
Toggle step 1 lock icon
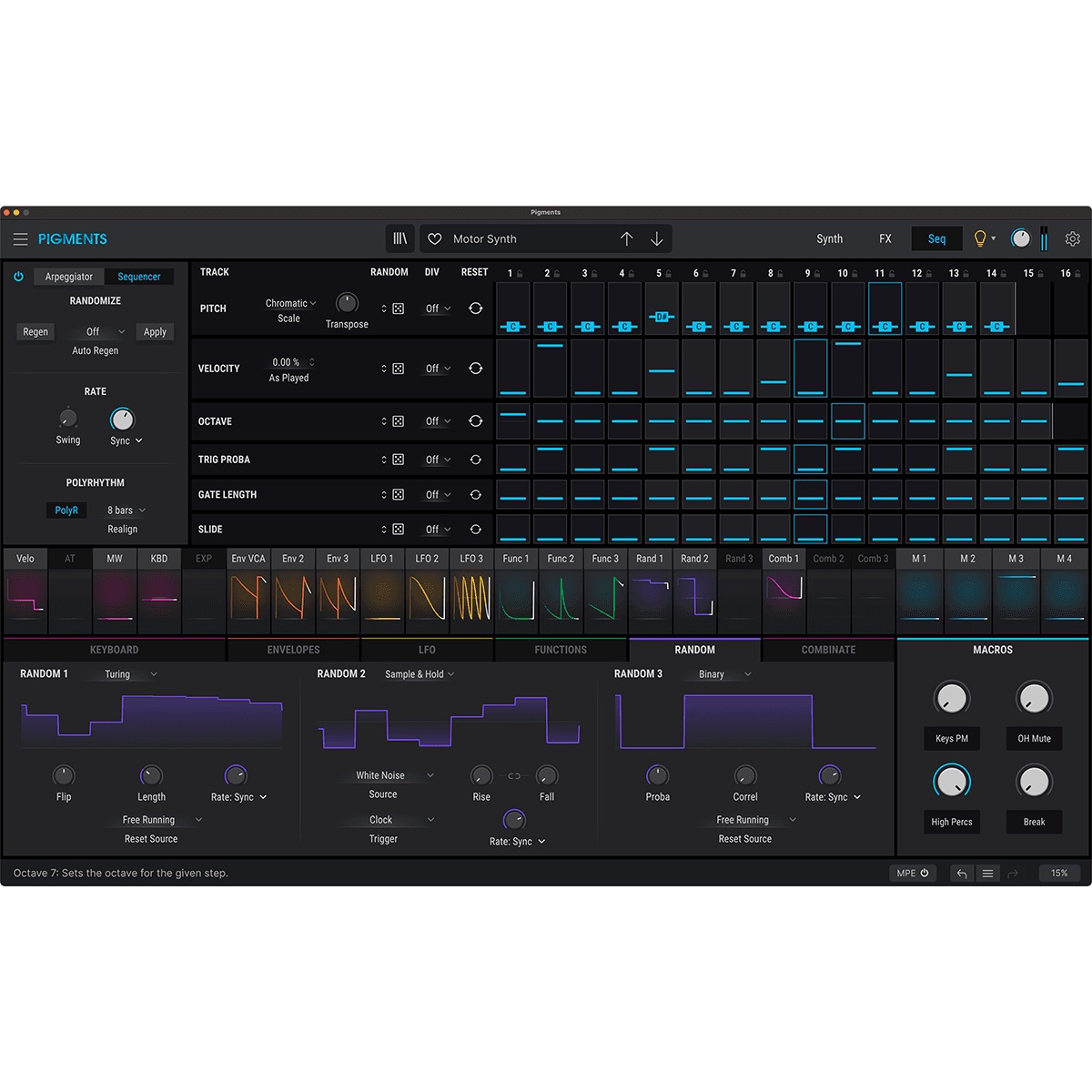click(x=520, y=274)
